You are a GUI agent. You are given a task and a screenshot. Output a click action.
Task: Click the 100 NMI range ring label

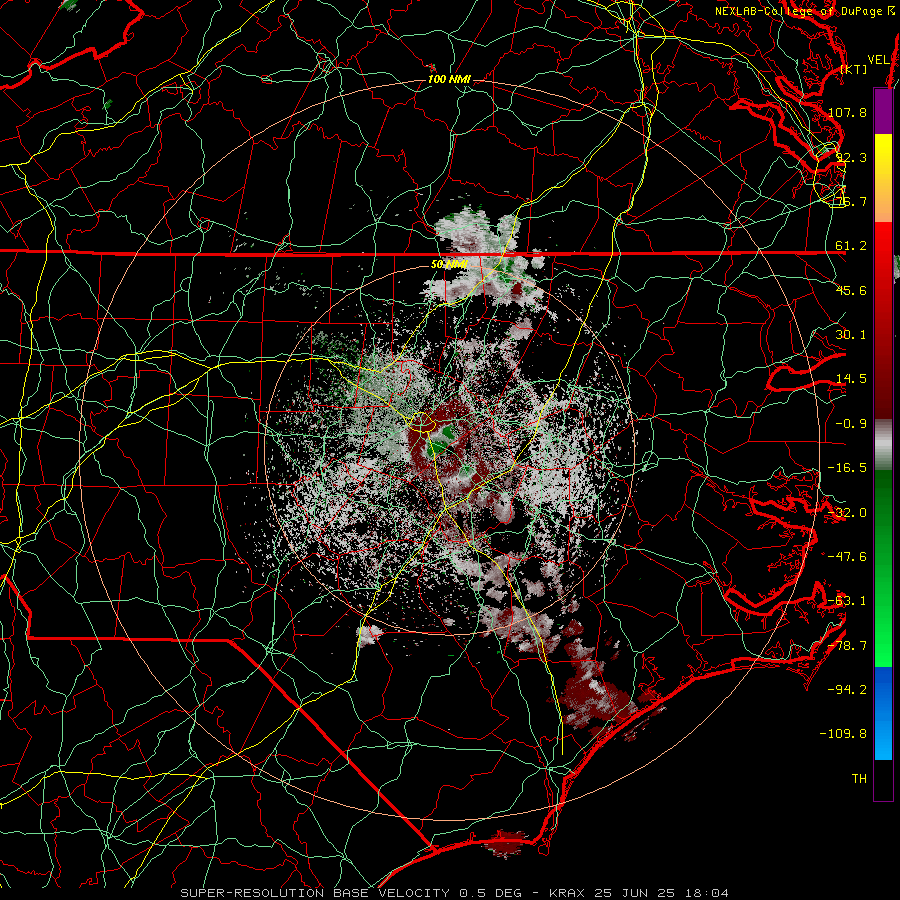click(x=449, y=79)
